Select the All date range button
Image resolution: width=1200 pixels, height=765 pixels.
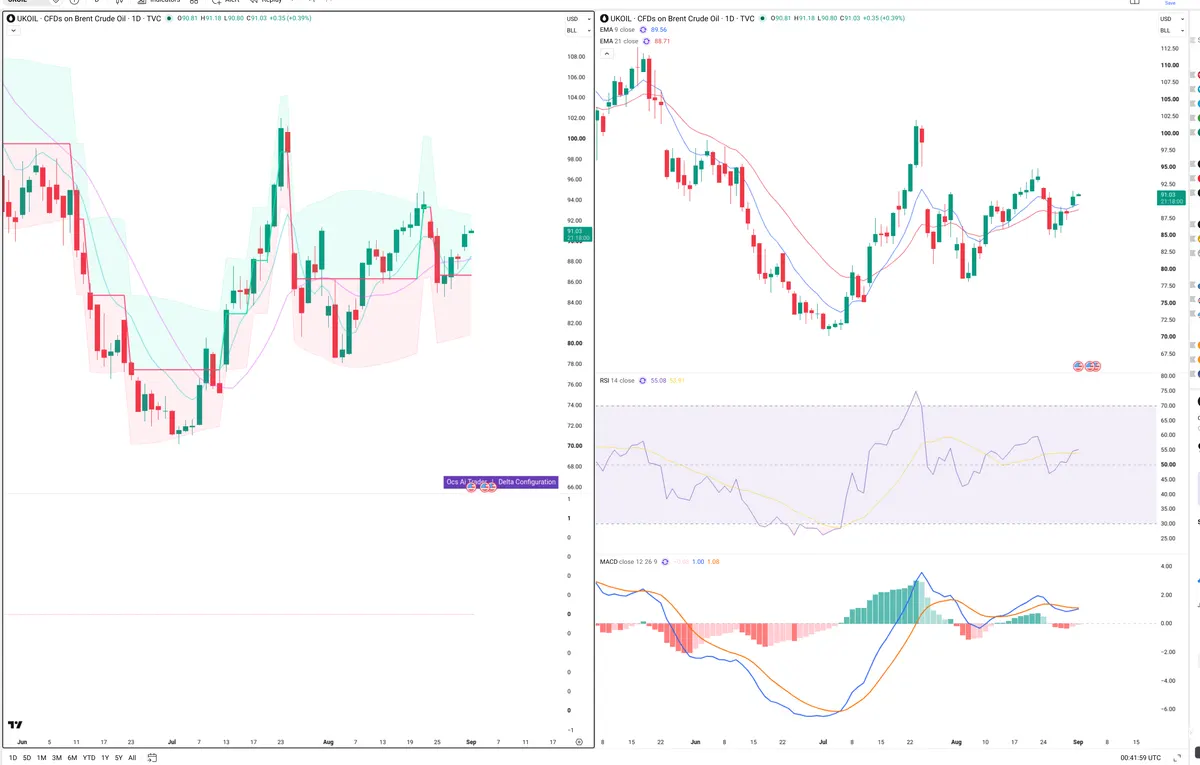click(132, 758)
